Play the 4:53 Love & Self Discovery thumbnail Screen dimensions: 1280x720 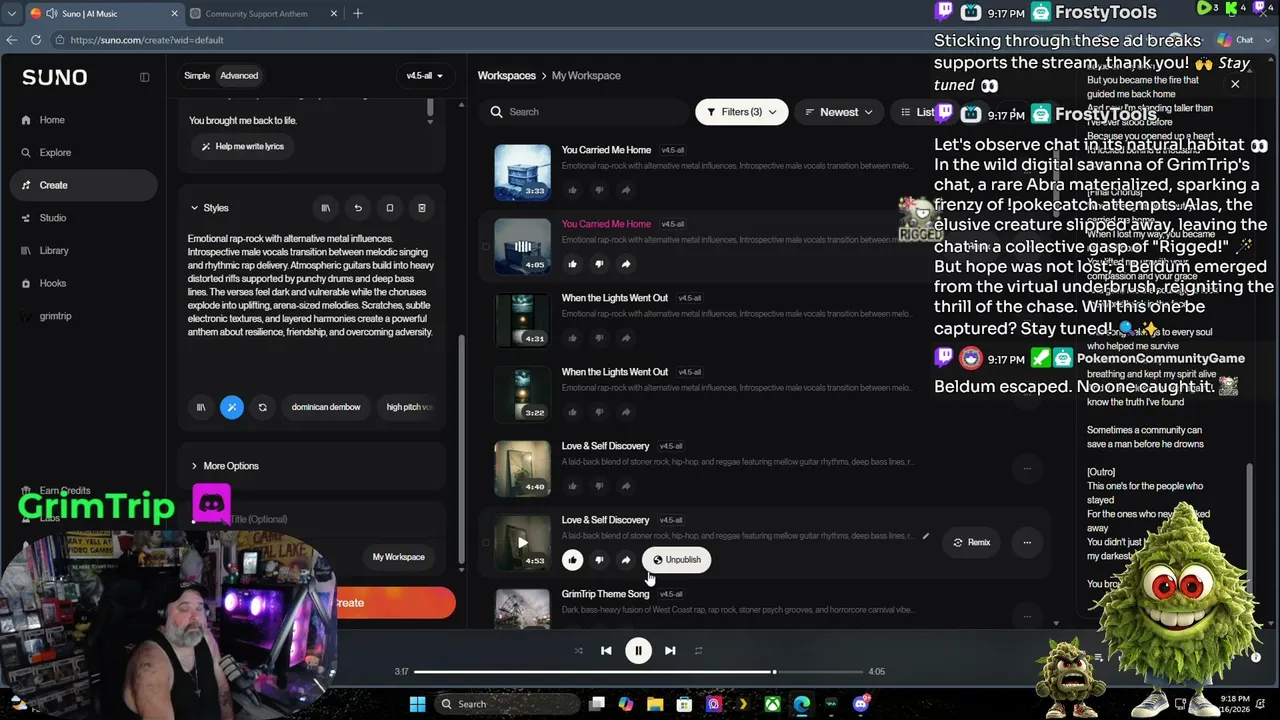(522, 543)
